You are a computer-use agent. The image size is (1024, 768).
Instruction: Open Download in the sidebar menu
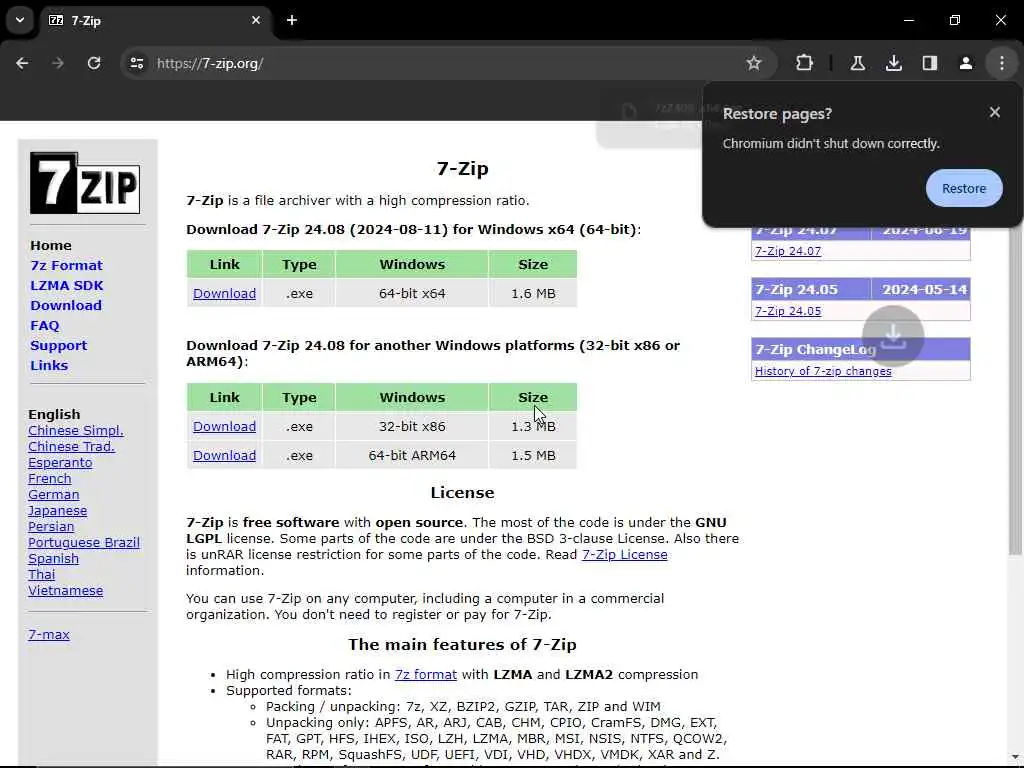66,306
